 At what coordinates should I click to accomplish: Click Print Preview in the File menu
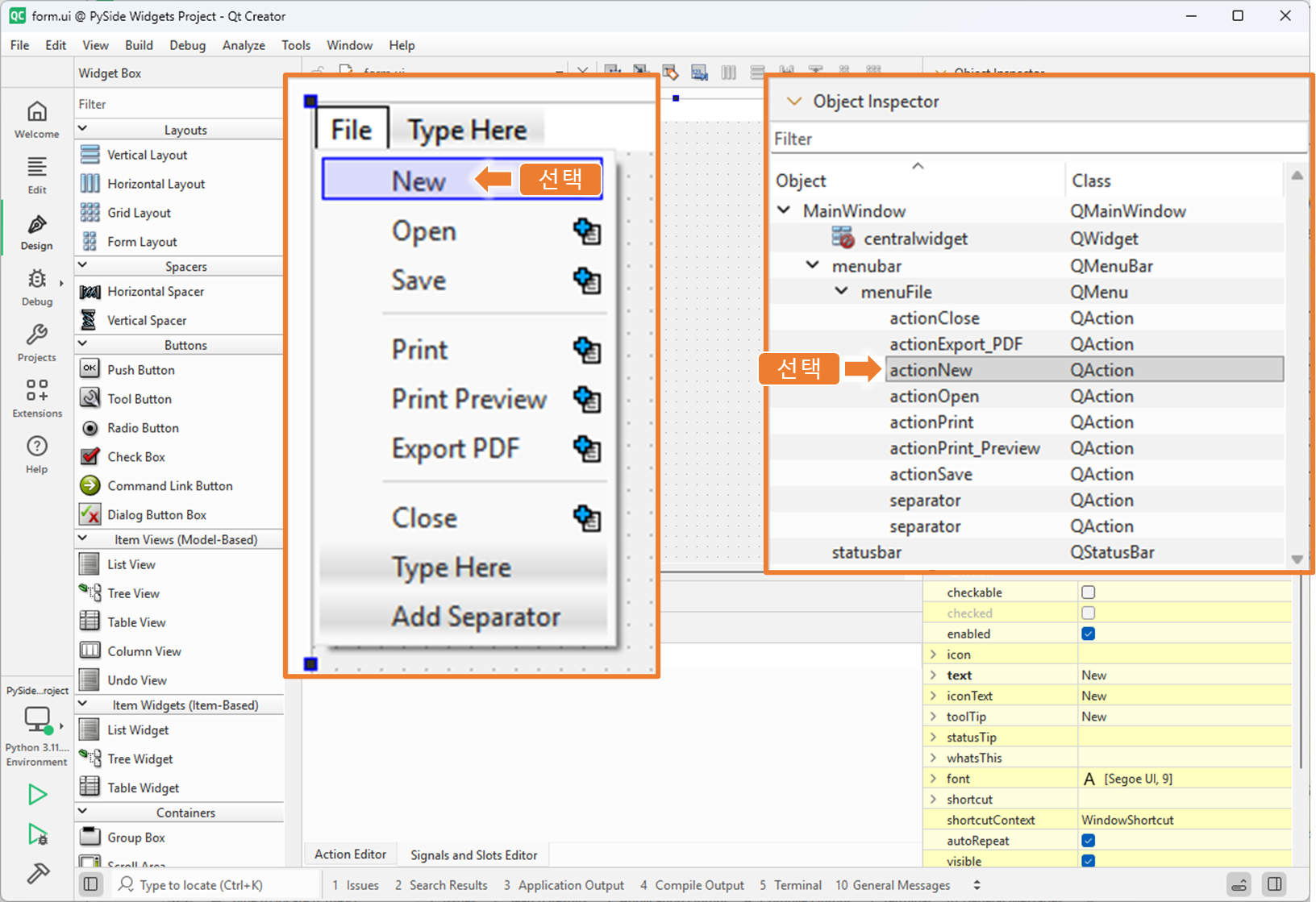[x=469, y=399]
